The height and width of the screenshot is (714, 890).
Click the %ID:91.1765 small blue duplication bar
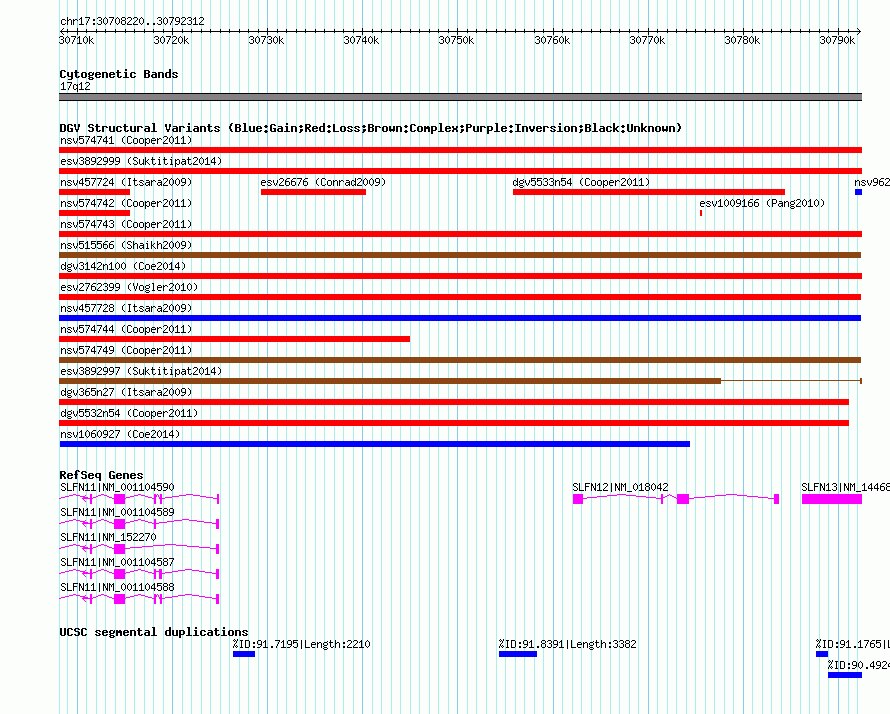[822, 654]
